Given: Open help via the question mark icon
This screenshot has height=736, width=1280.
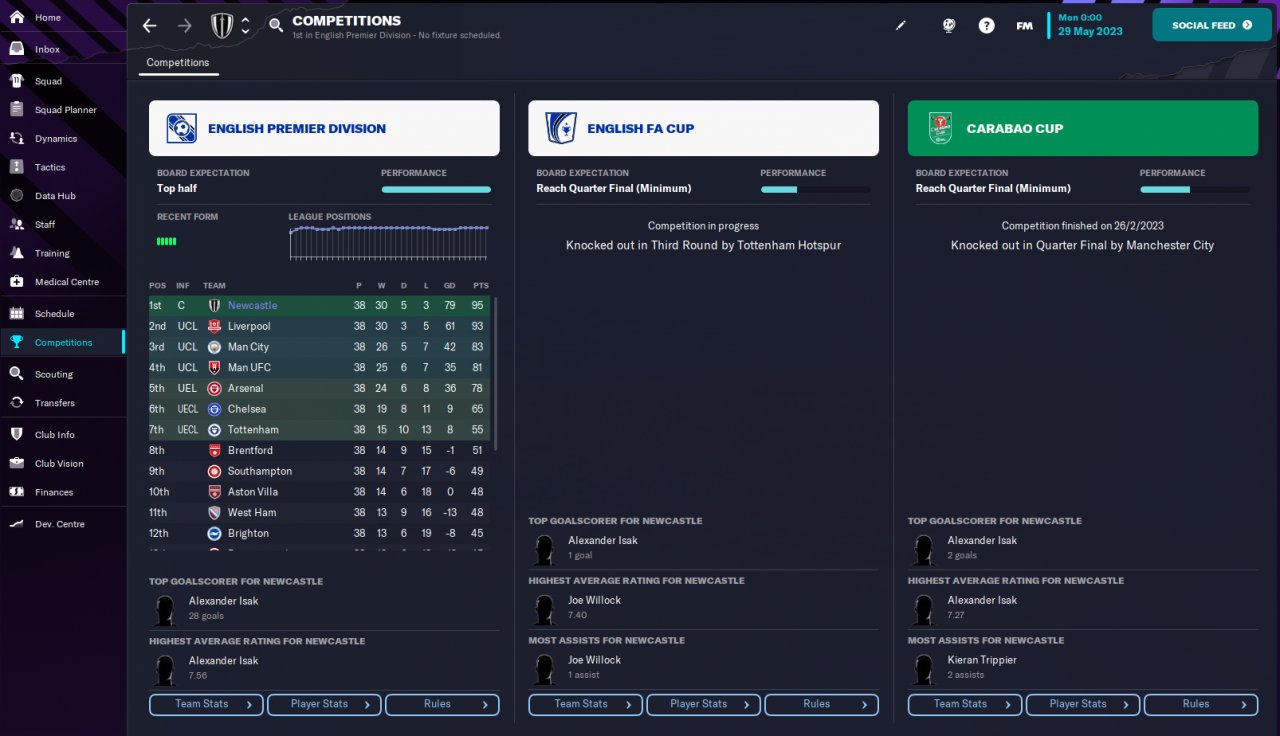Looking at the screenshot, I should pyautogui.click(x=987, y=26).
